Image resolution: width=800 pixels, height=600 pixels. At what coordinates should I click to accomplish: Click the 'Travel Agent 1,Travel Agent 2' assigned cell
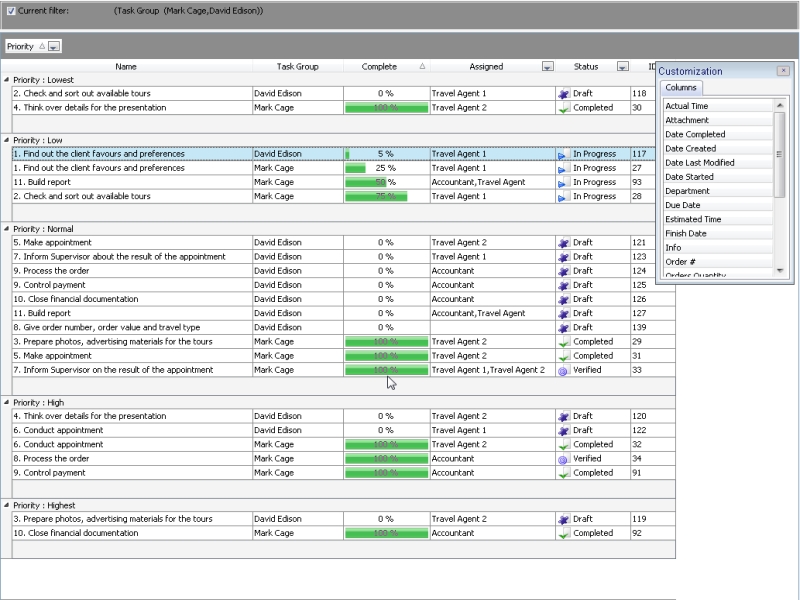point(493,370)
